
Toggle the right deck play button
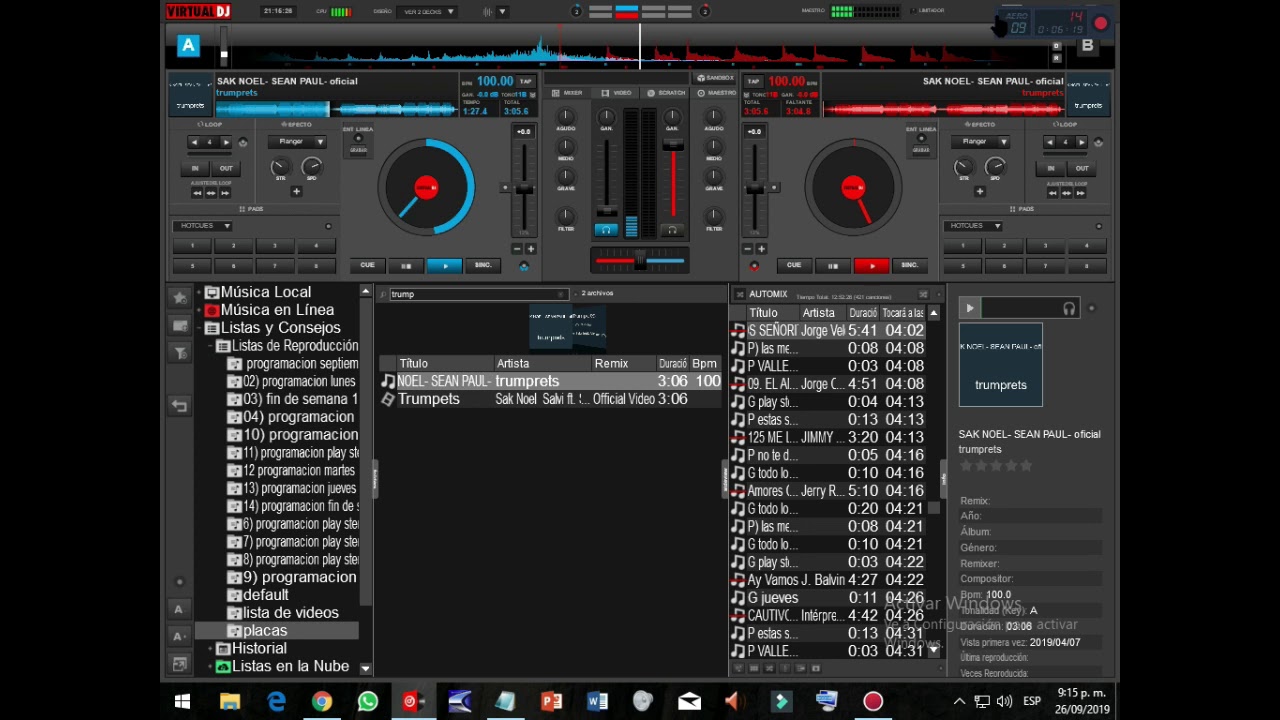(871, 266)
